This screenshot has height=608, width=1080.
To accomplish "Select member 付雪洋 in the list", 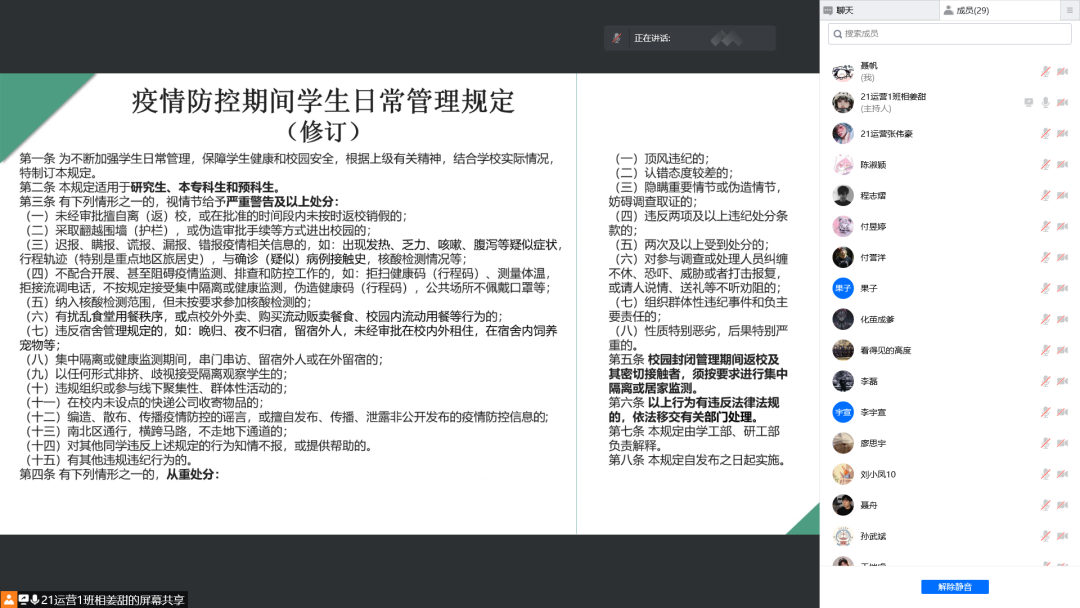I will click(875, 257).
